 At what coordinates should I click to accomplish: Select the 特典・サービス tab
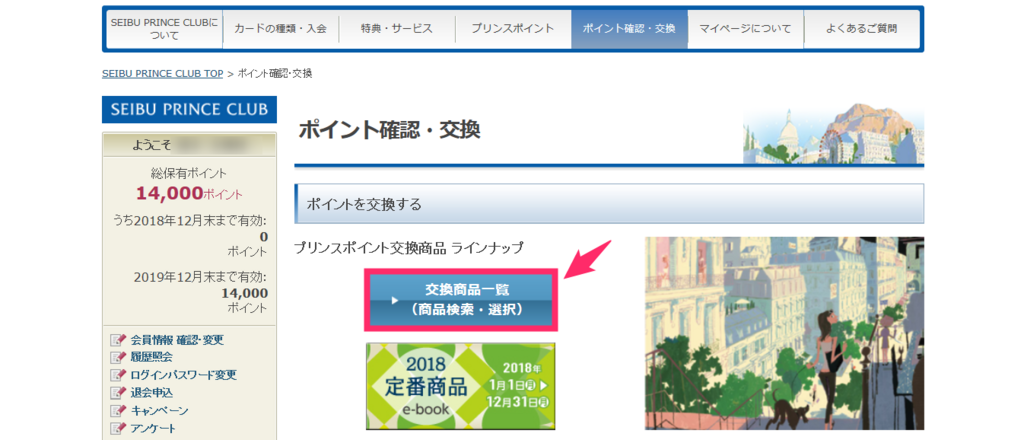pos(396,29)
